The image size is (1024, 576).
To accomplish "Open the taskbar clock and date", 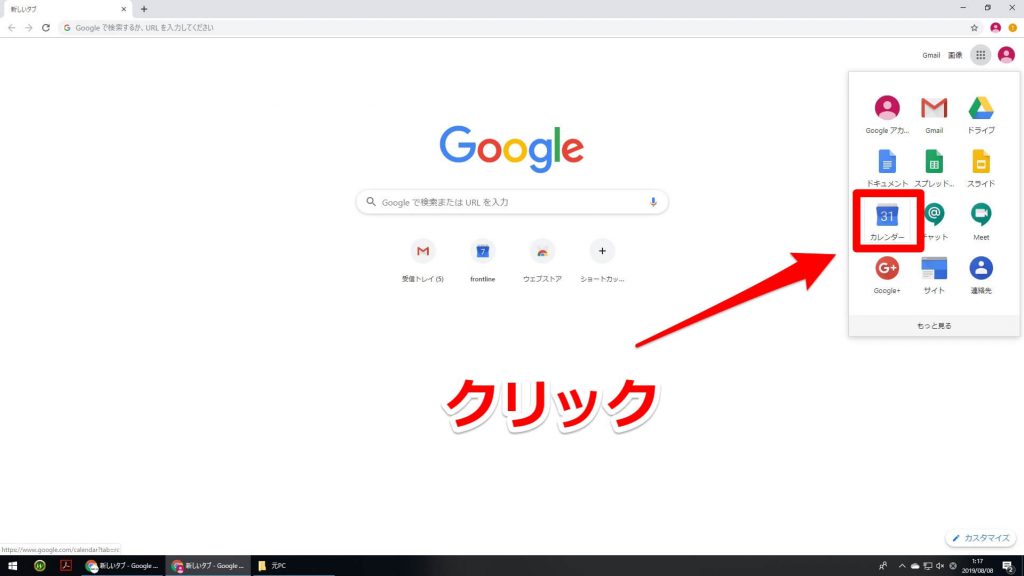I will [977, 566].
